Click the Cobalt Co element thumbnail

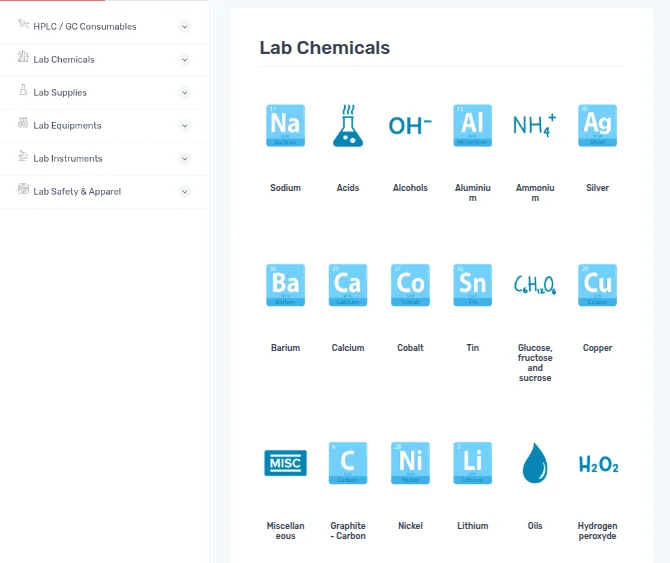410,285
